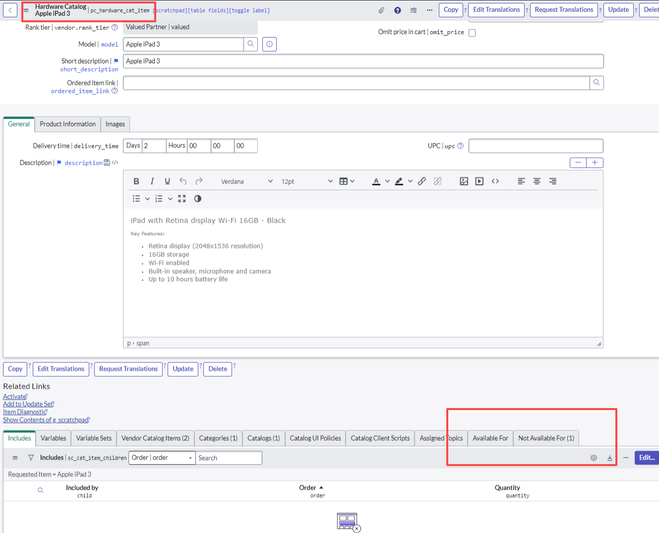Viewport: 659px width, 533px height.
Task: Open the Available For tab
Action: tap(490, 438)
